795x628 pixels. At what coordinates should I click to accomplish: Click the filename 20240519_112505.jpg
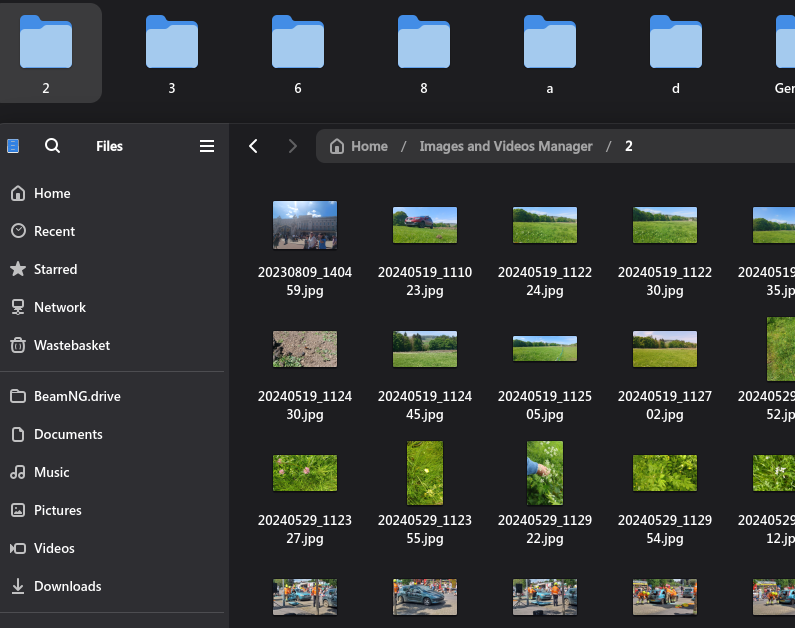coord(545,405)
